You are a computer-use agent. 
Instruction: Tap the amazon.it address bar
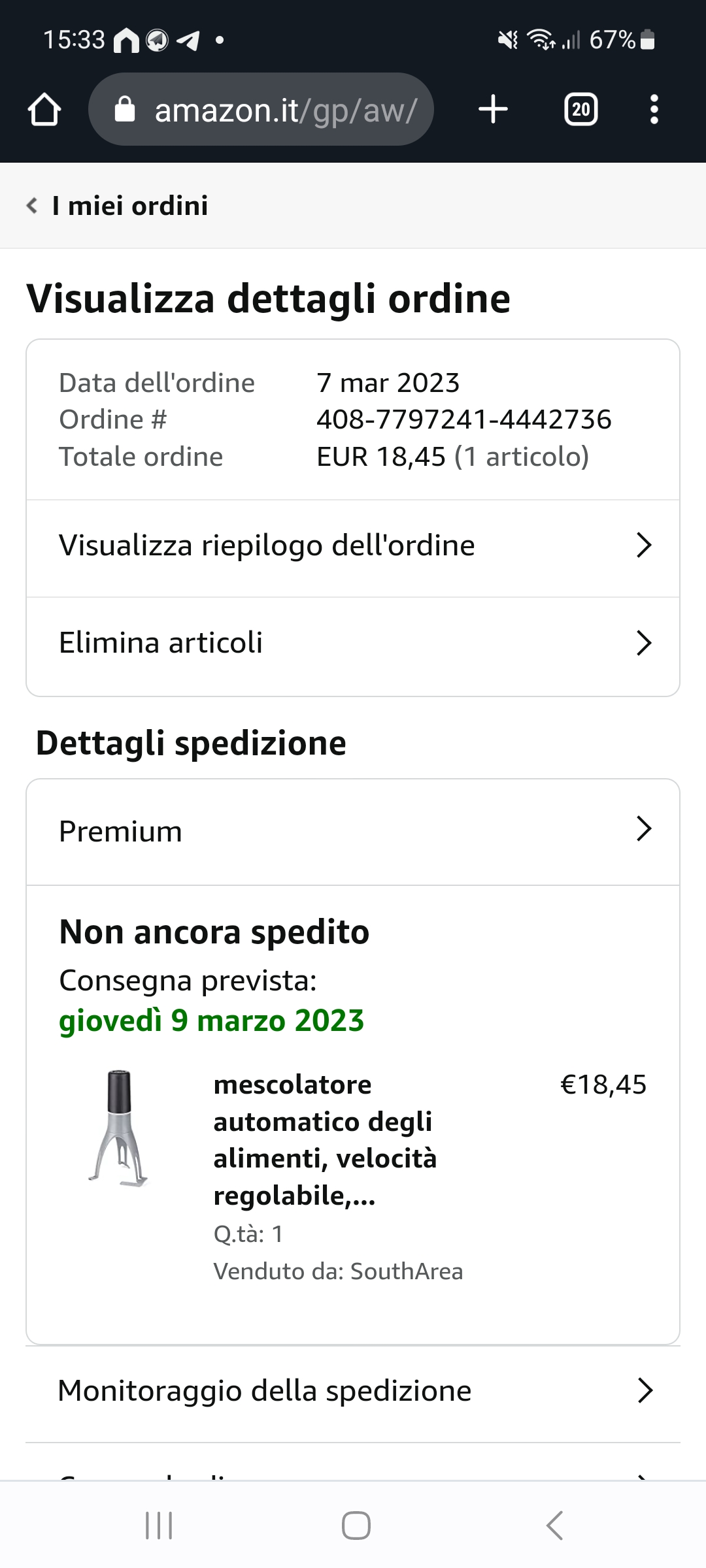click(x=286, y=110)
